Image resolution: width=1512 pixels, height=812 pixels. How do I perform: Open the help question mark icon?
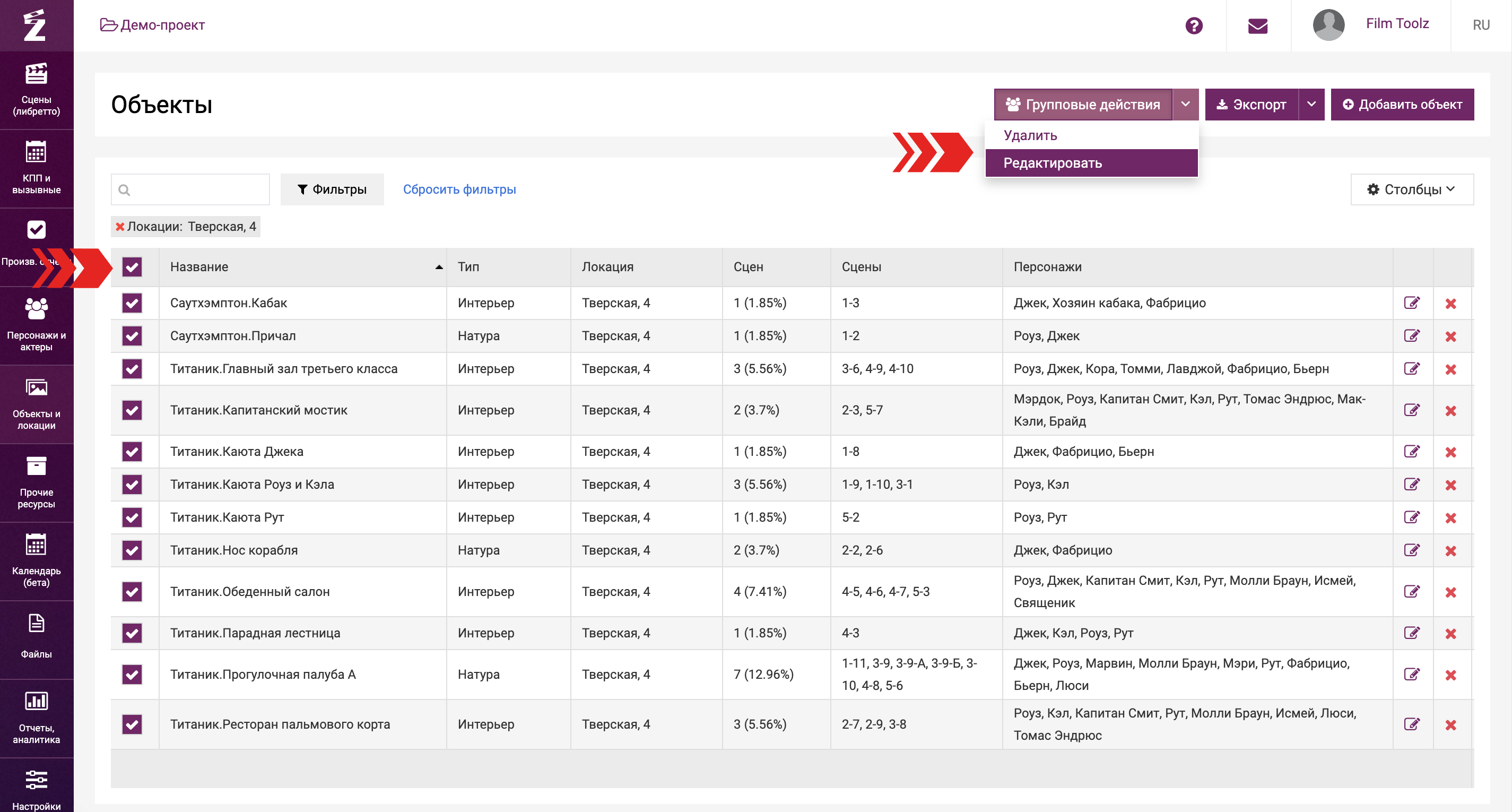click(x=1194, y=25)
